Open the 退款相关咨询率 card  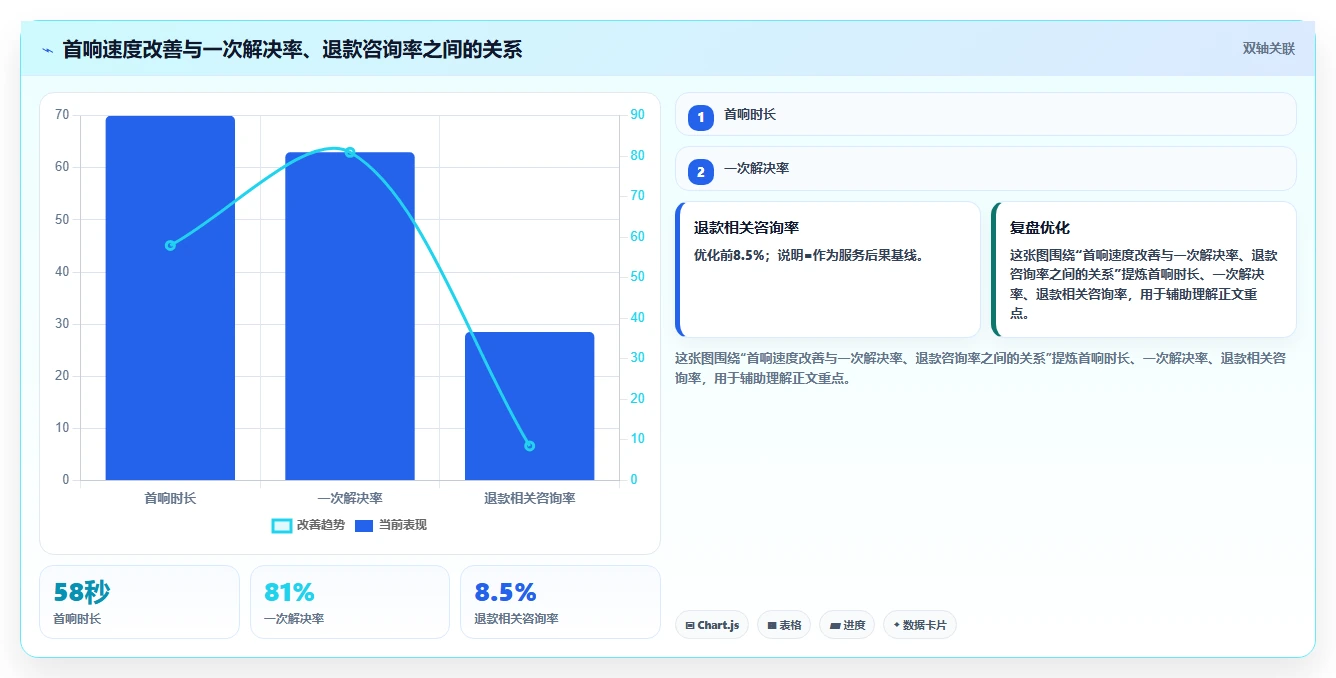[x=828, y=270]
